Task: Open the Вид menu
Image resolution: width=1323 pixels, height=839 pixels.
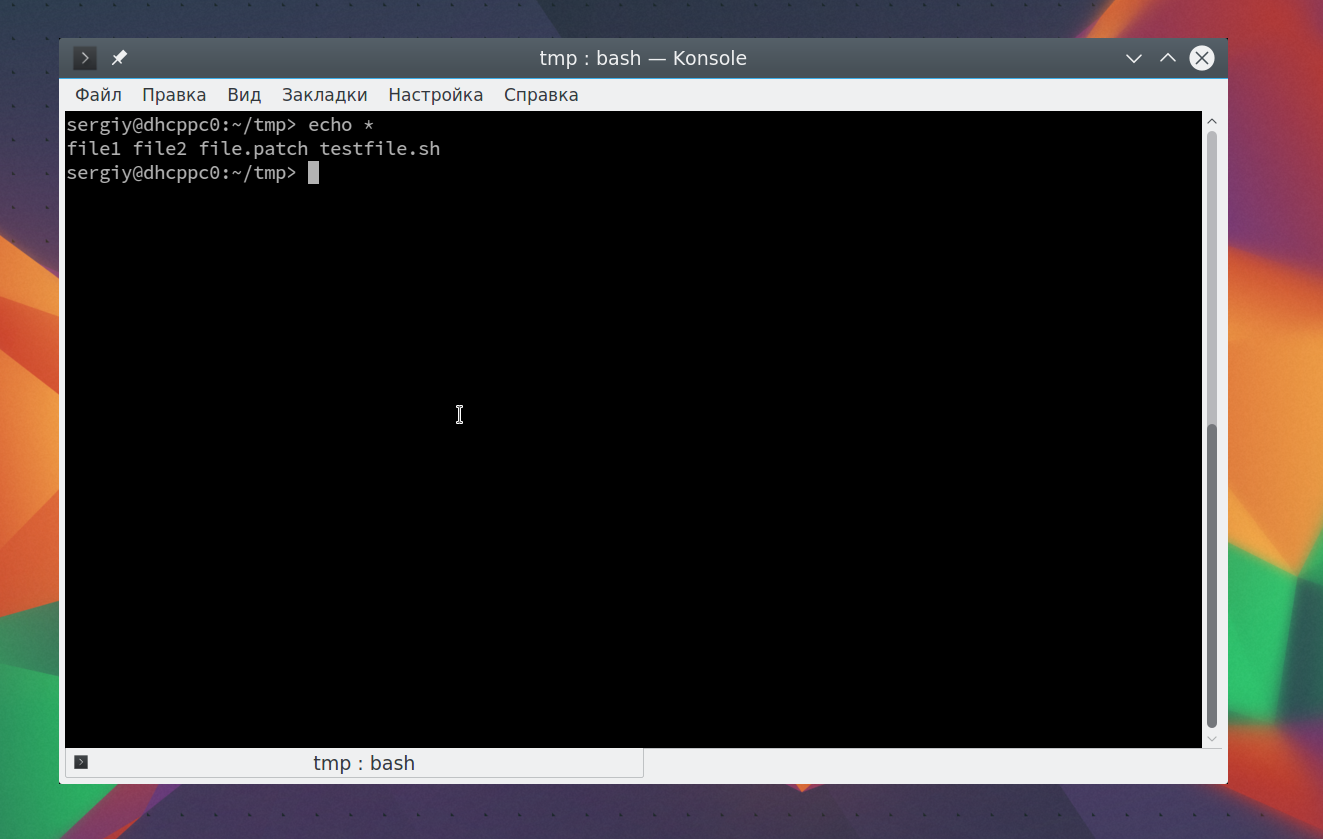Action: [244, 95]
